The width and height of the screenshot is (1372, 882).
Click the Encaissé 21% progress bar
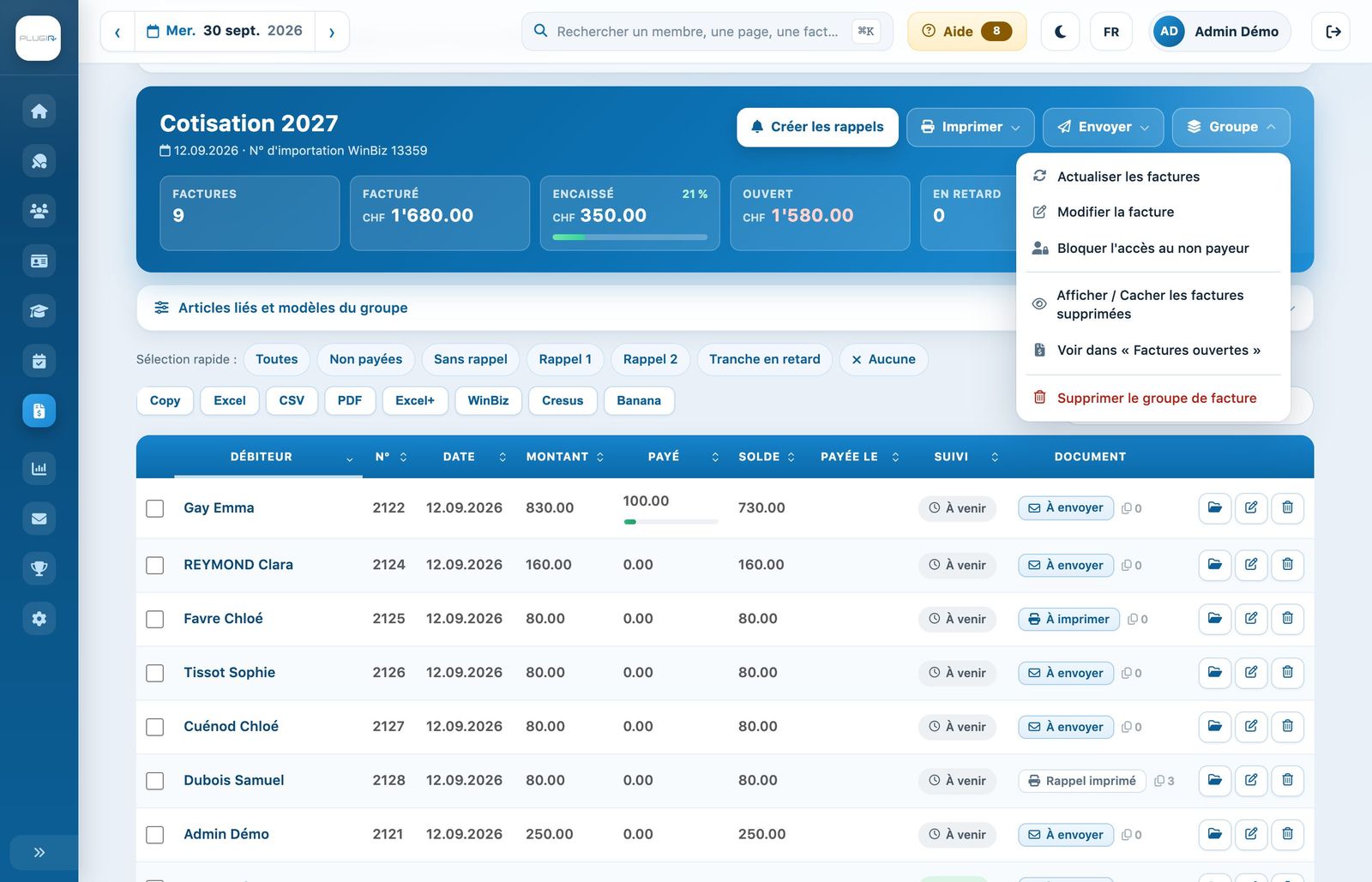(x=629, y=237)
